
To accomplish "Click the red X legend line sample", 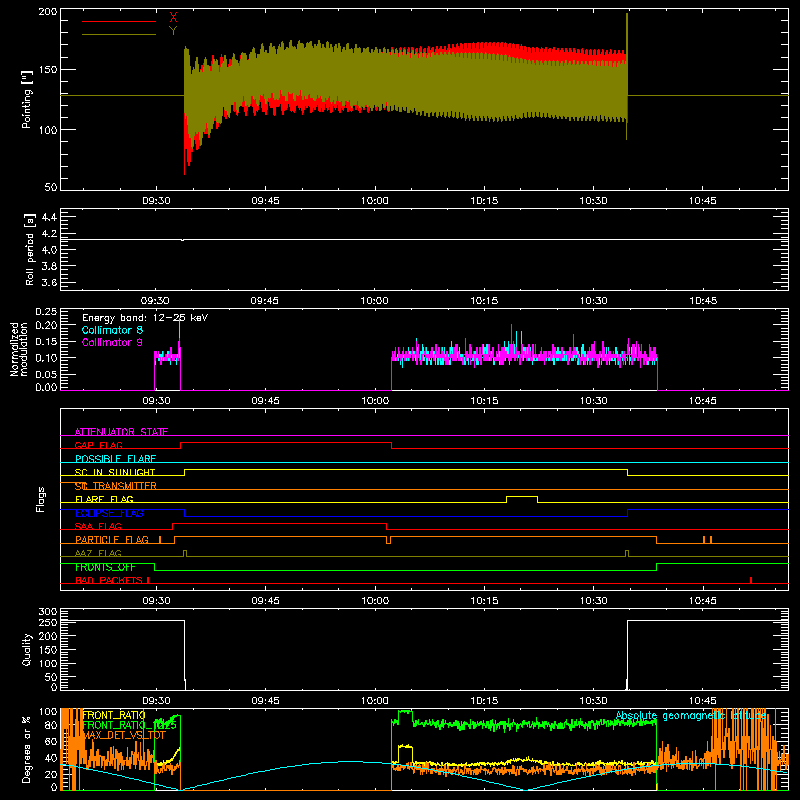I will click(119, 21).
